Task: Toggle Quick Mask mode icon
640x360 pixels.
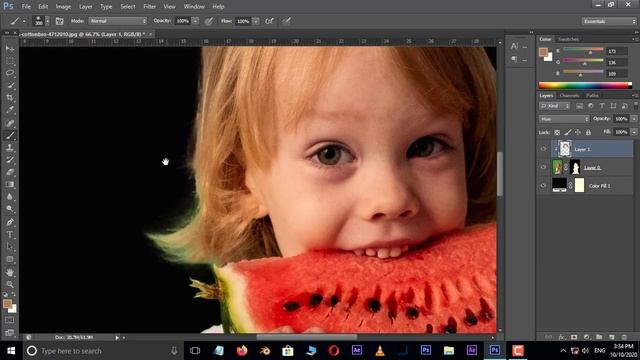Action: 10,320
